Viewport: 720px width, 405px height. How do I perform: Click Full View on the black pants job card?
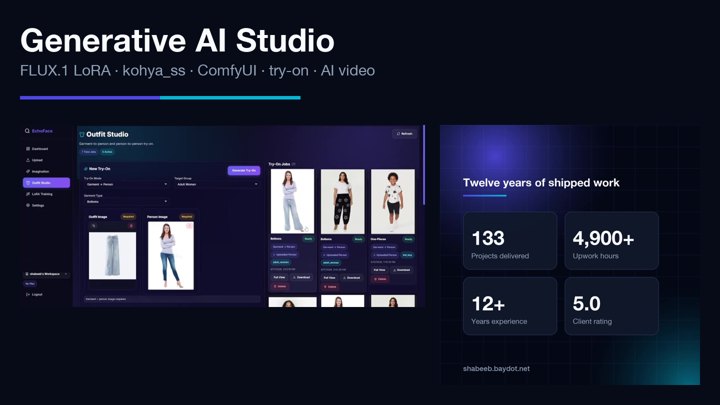coord(329,278)
